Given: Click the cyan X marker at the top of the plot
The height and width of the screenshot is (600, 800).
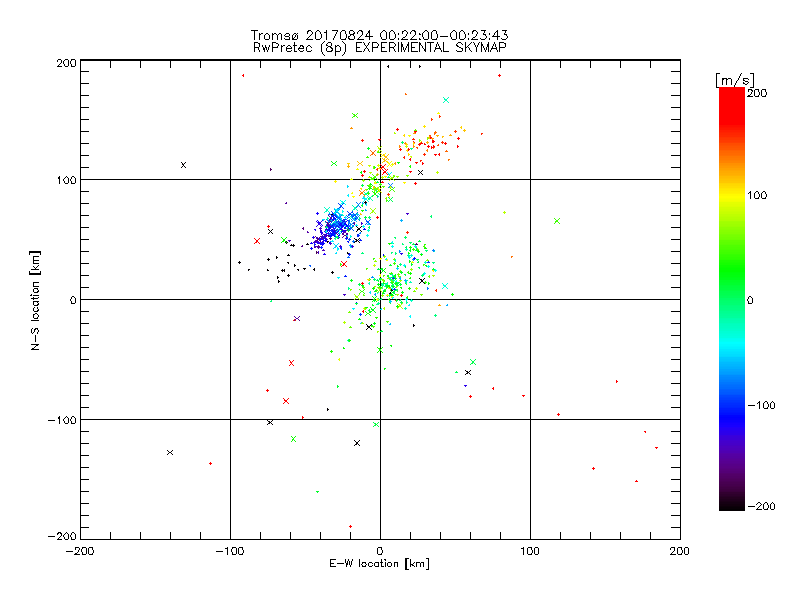Looking at the screenshot, I should [x=446, y=100].
